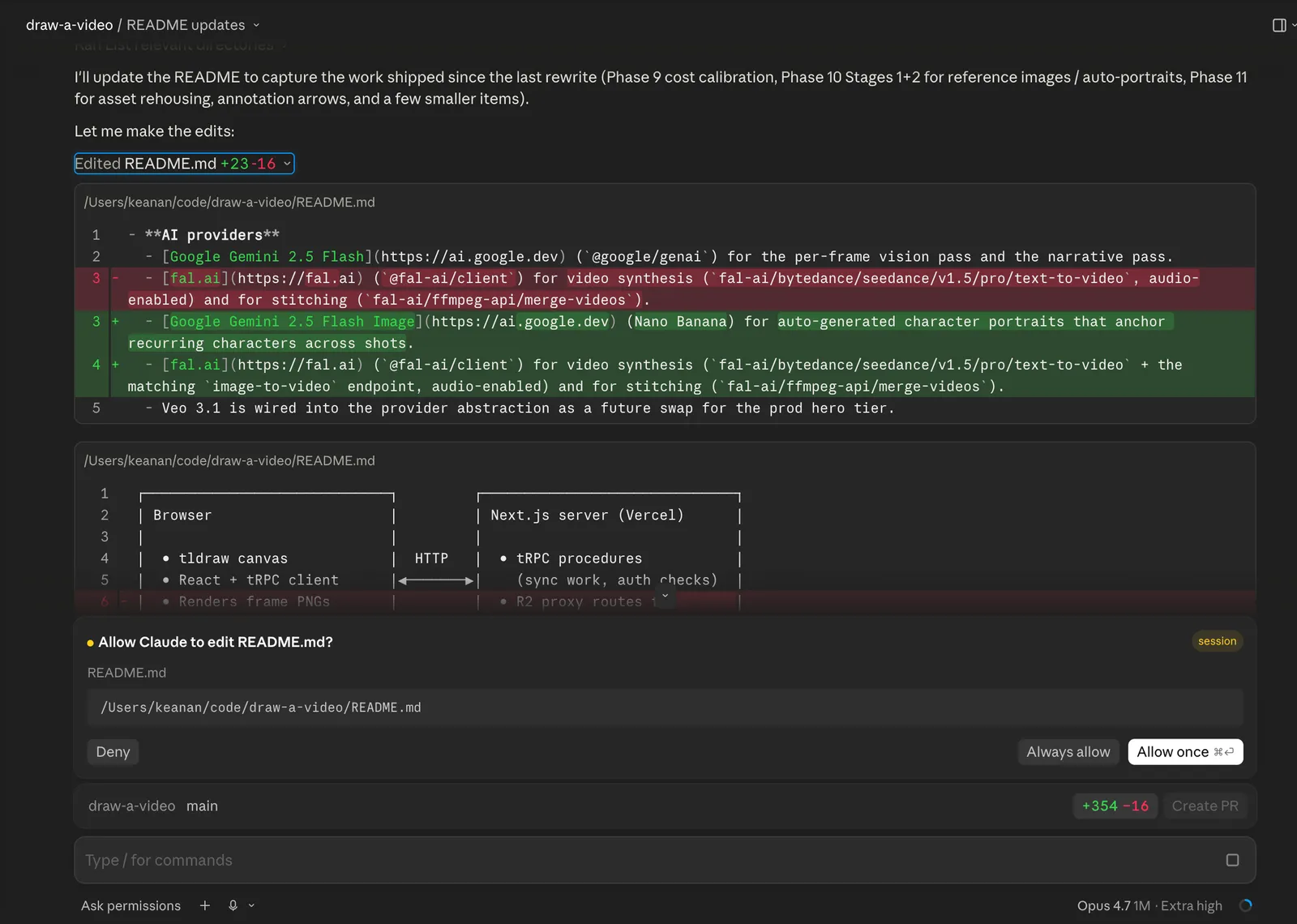Click 'Let me make the edits:' text
Viewport: 1297px width, 924px height.
(x=154, y=131)
